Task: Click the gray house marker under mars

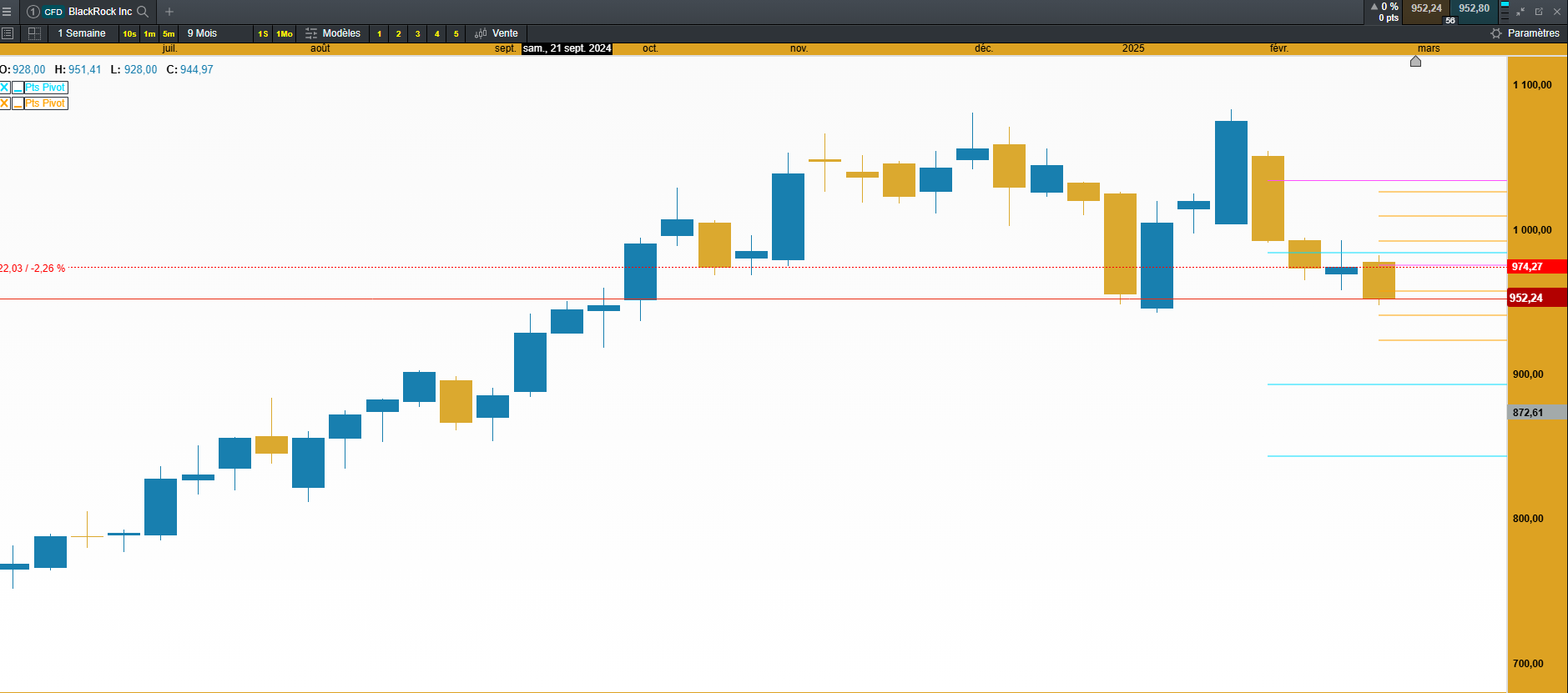Action: pyautogui.click(x=1415, y=61)
